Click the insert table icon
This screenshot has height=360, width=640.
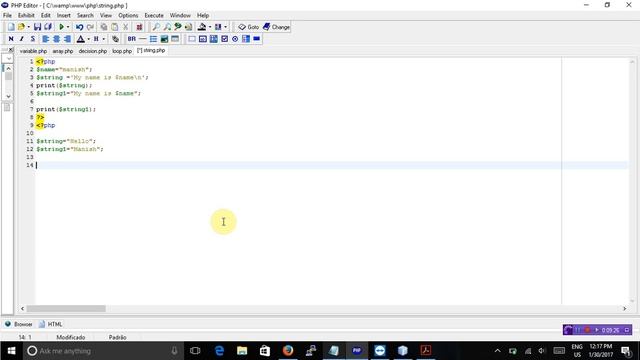175,39
